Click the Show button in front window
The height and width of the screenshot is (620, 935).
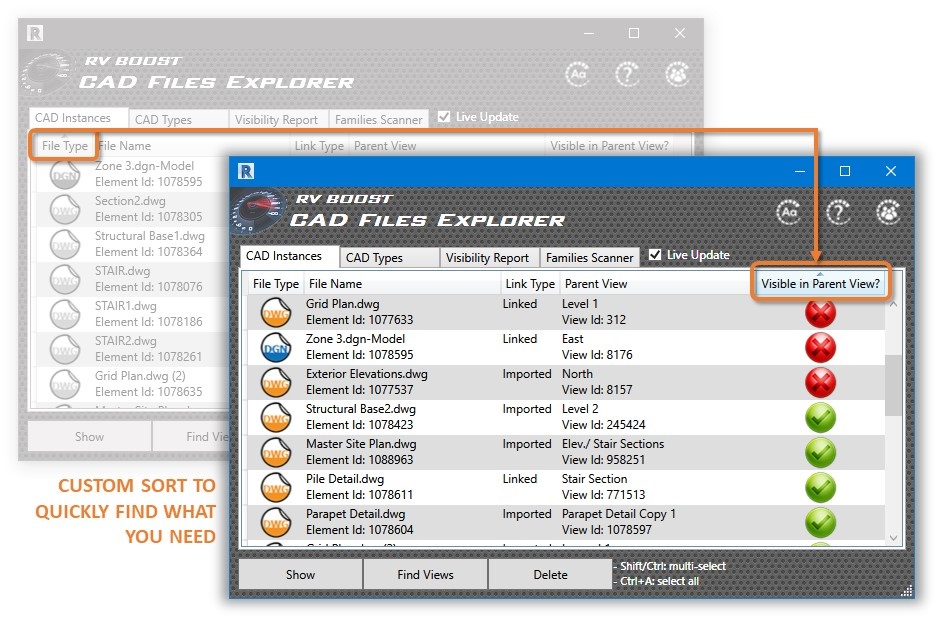pyautogui.click(x=301, y=575)
